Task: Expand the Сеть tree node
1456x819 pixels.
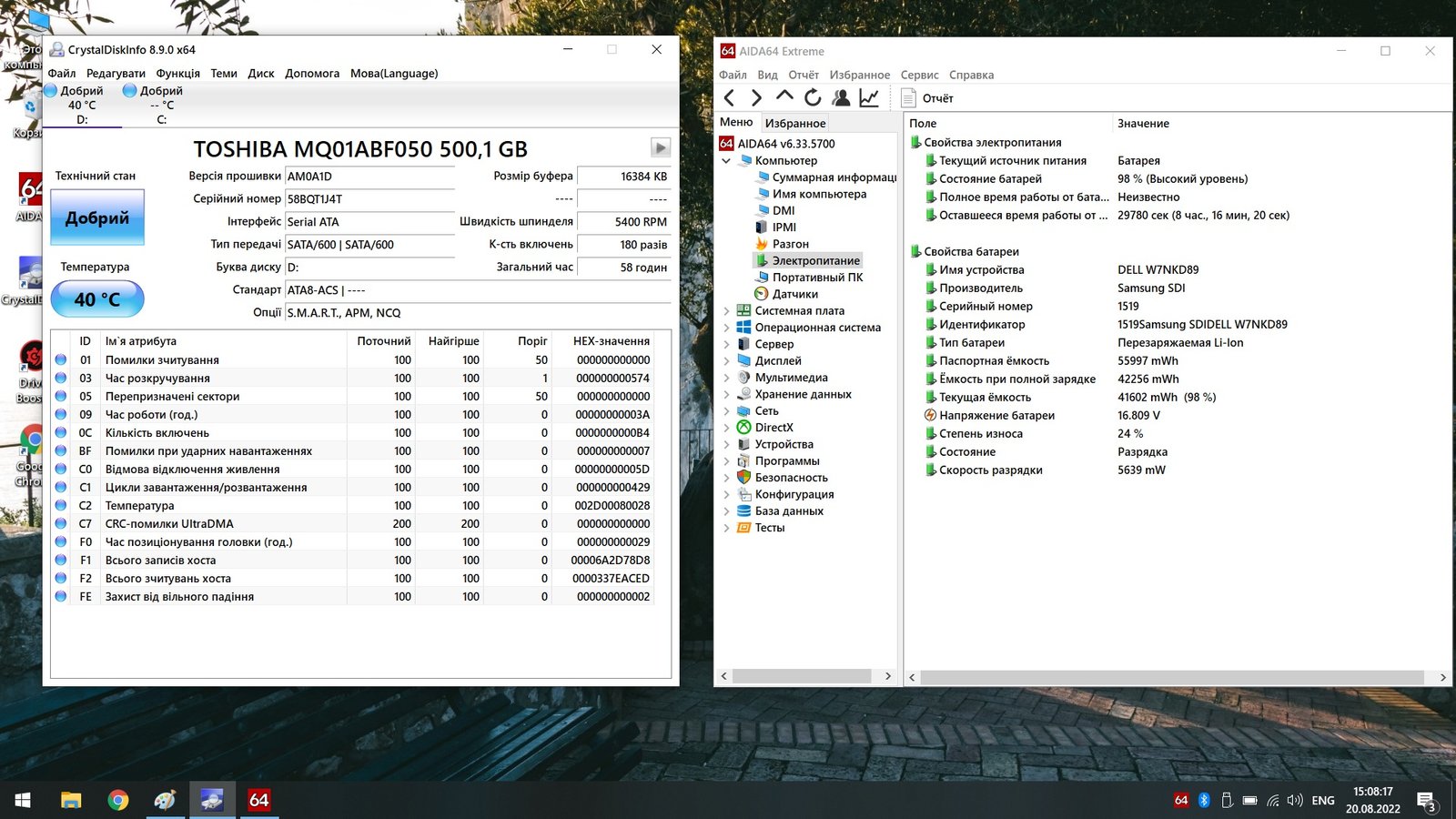Action: pyautogui.click(x=726, y=411)
